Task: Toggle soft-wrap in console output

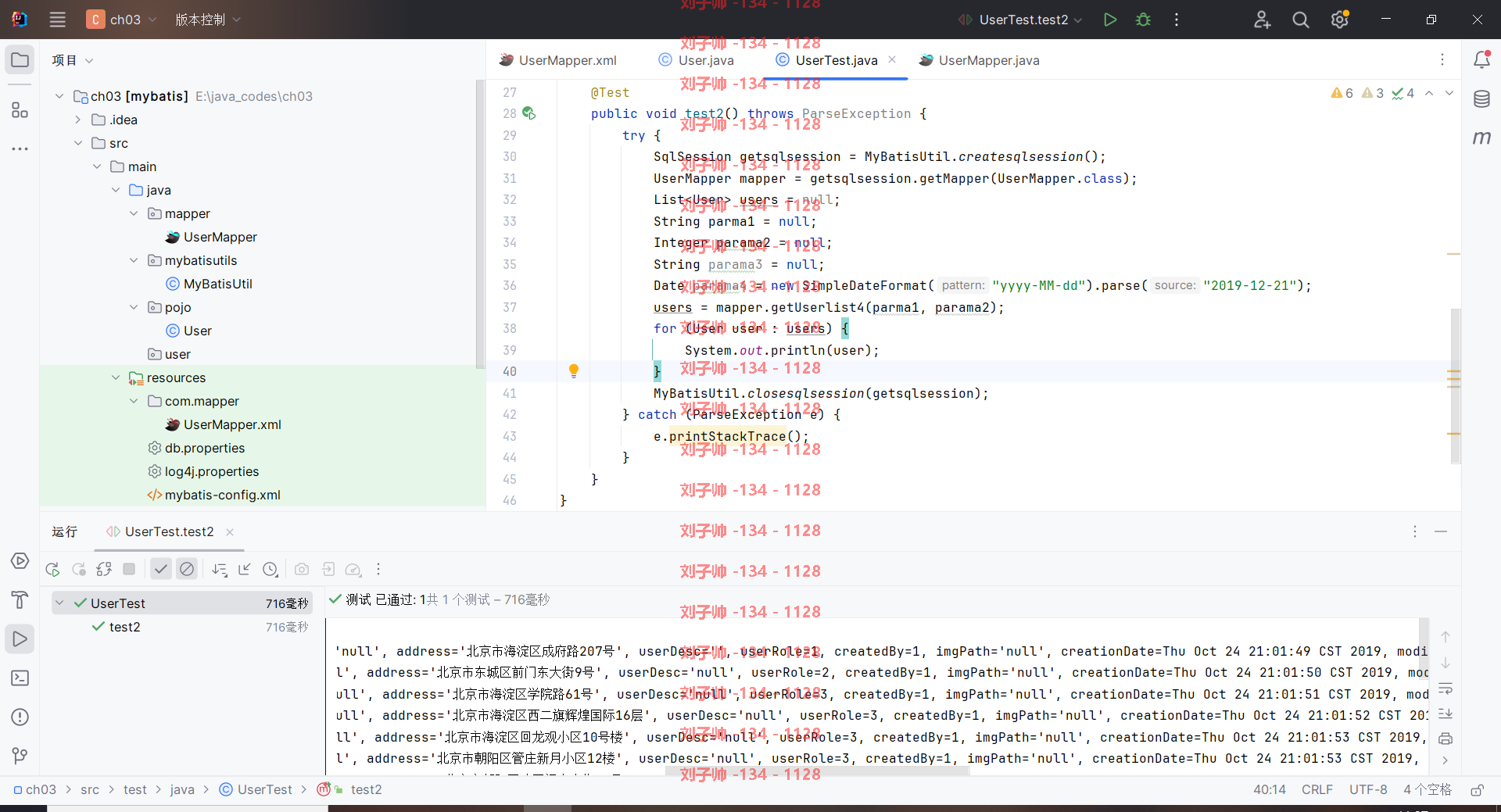Action: click(1445, 689)
